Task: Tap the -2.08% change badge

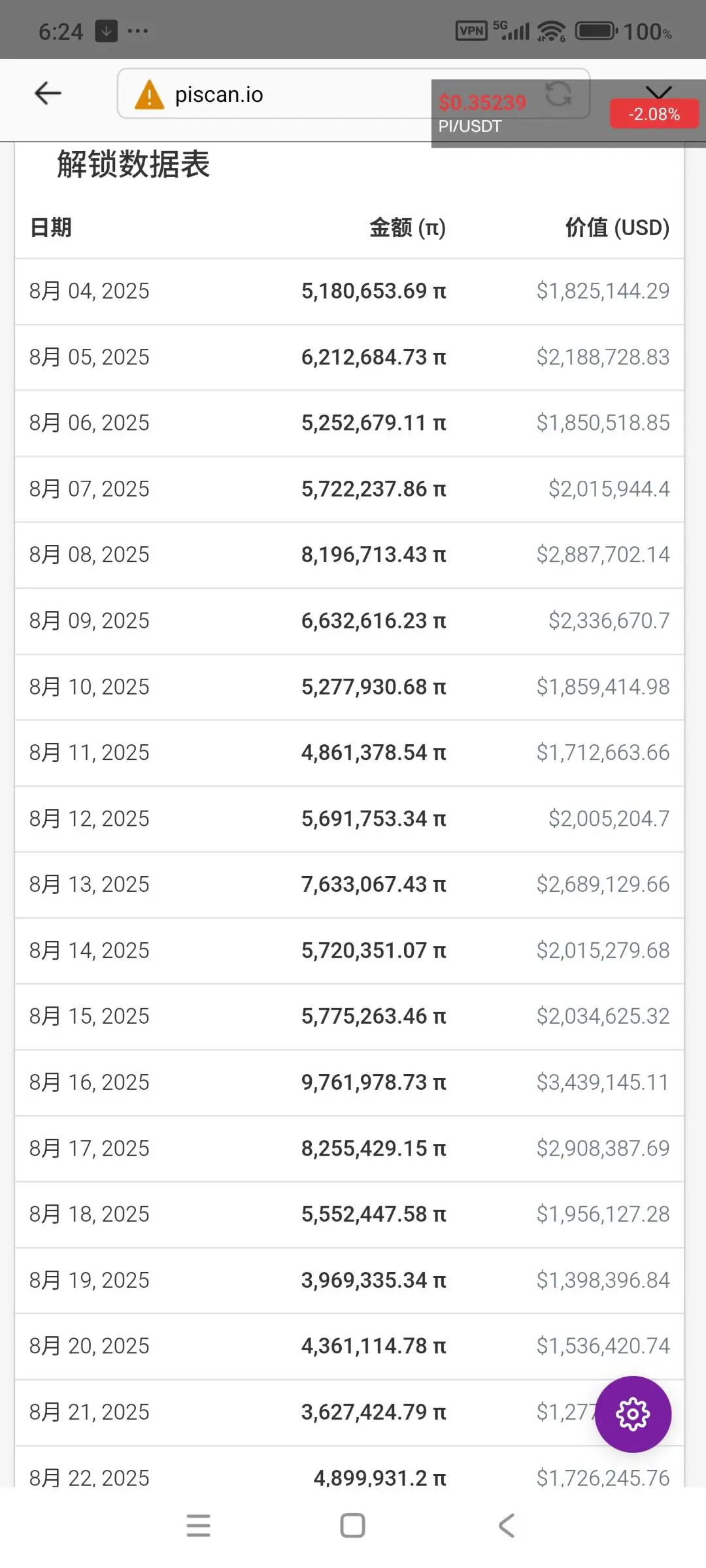Action: coord(654,114)
